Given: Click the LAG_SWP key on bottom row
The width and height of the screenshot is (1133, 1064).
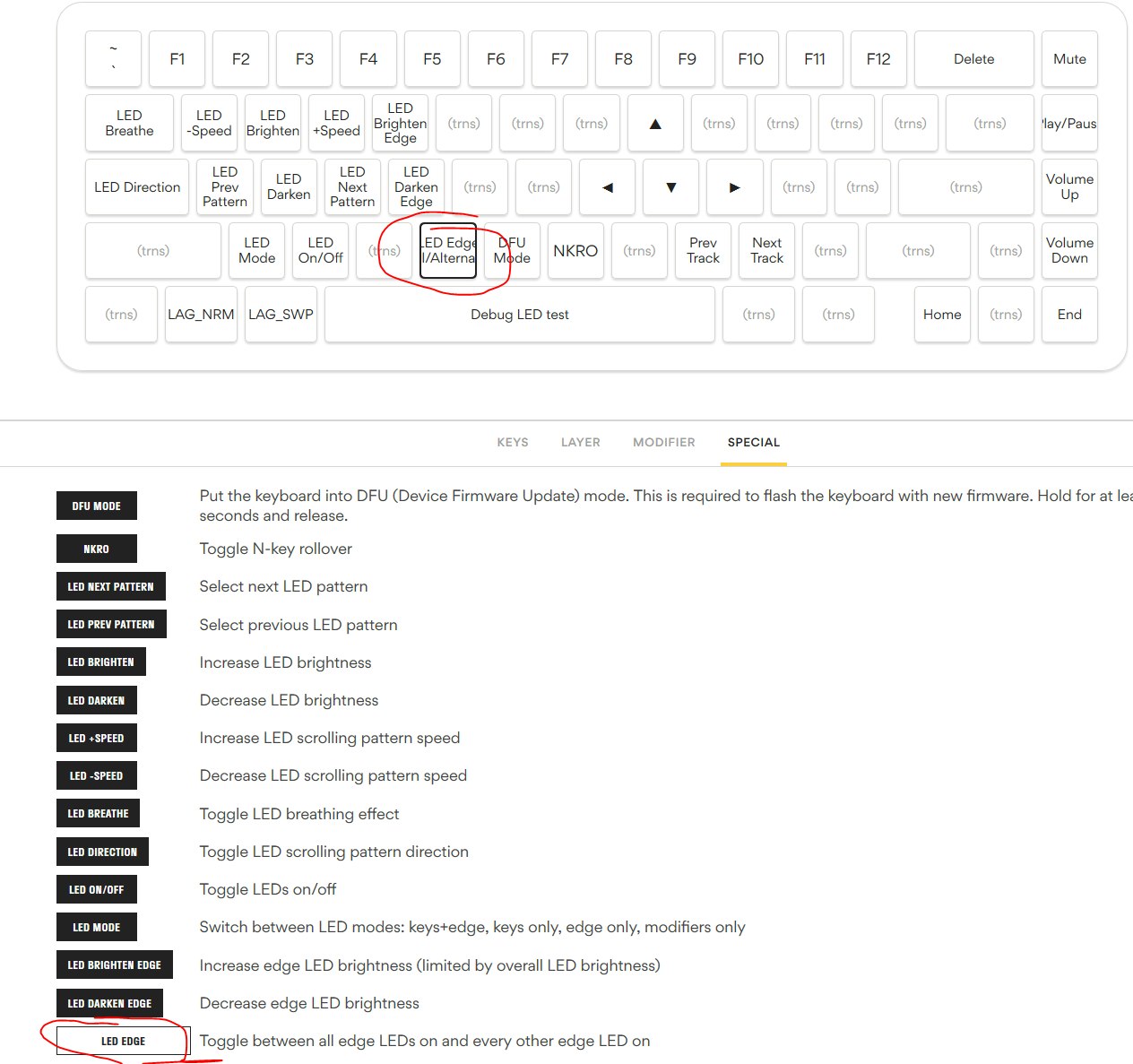Looking at the screenshot, I should 281,315.
